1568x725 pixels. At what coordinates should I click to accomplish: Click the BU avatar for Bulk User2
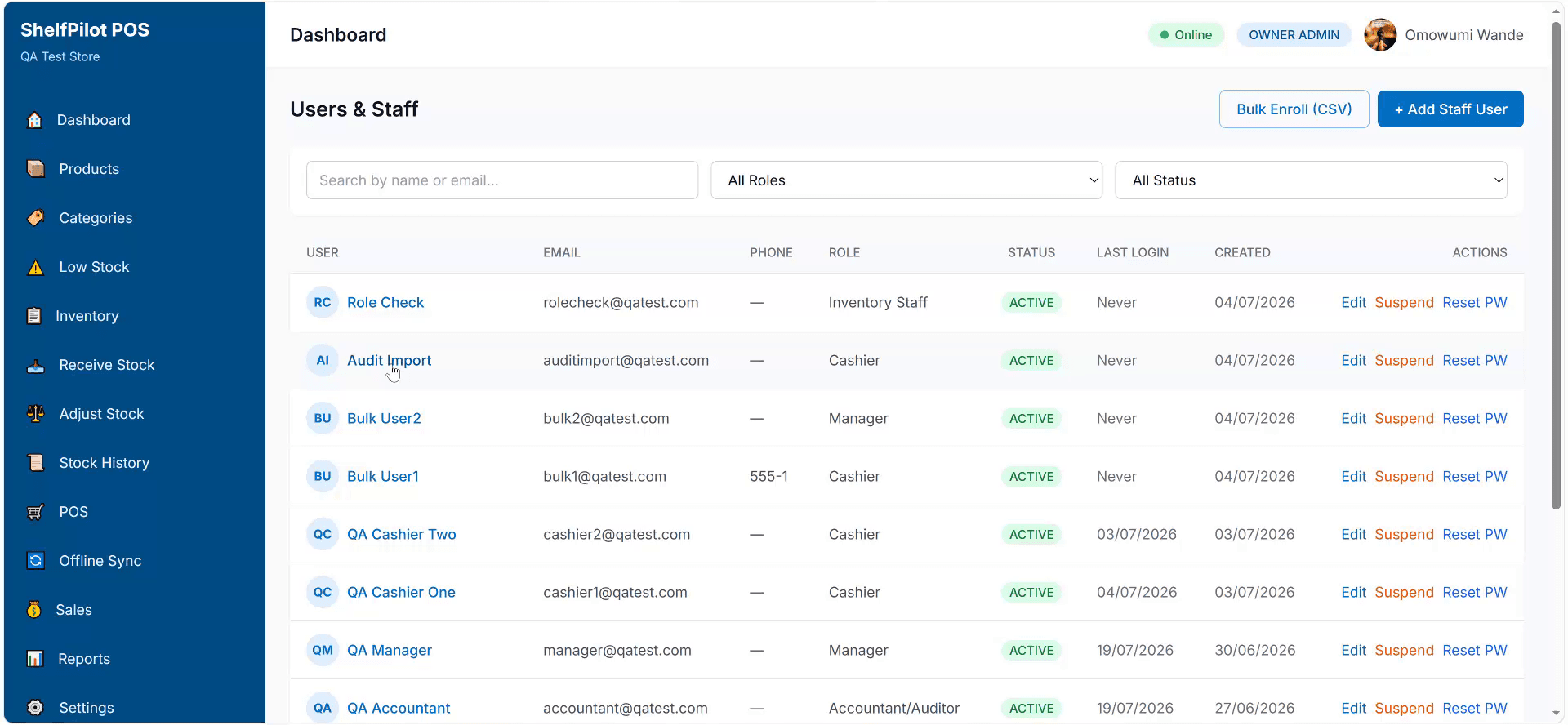tap(323, 418)
